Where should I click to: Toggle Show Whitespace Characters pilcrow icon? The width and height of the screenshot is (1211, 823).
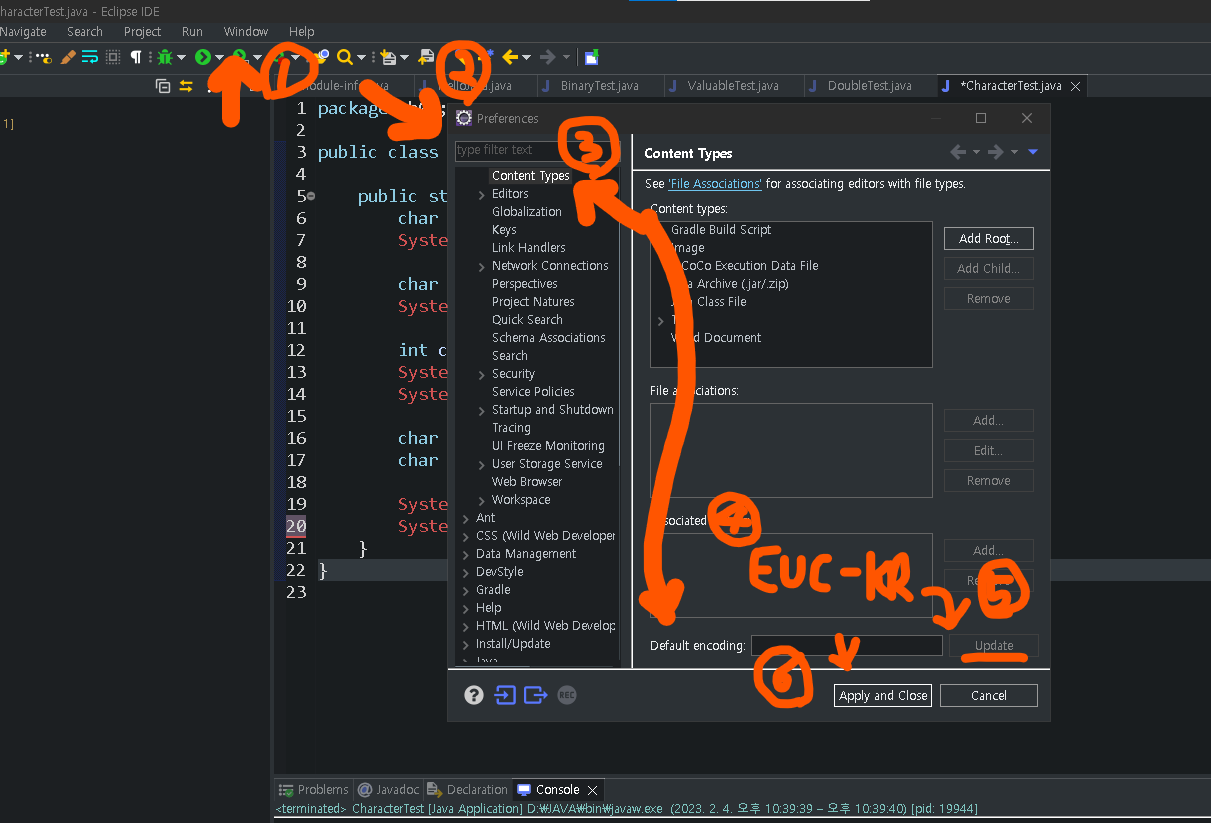pos(136,57)
